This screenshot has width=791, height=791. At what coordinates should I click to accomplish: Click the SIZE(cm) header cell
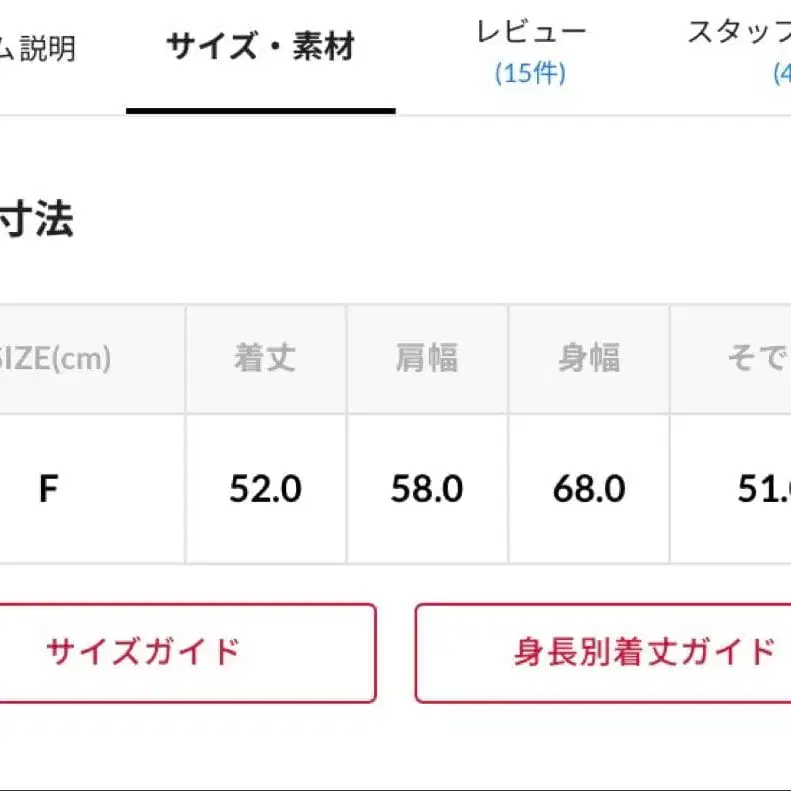(x=92, y=359)
